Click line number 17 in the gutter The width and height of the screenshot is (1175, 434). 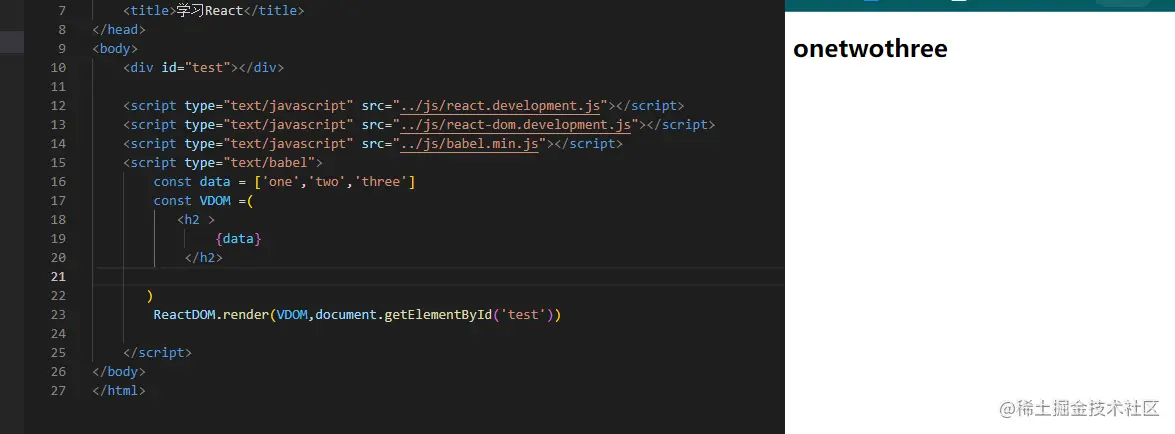tap(58, 201)
